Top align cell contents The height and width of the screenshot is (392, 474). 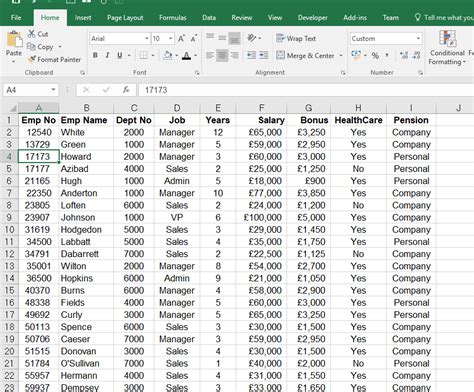coord(210,37)
